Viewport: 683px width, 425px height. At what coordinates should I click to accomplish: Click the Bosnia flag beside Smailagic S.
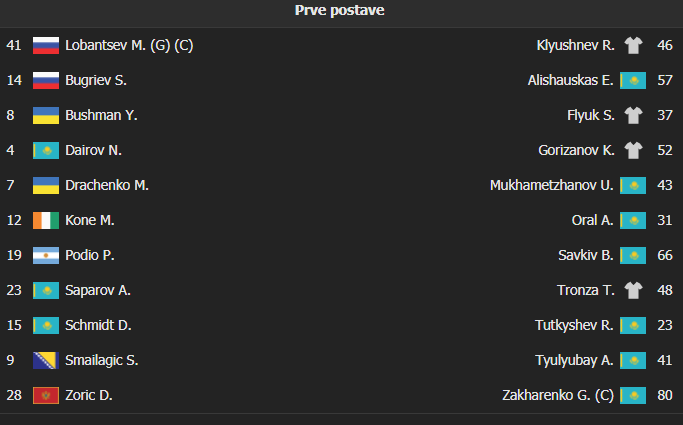(x=46, y=360)
